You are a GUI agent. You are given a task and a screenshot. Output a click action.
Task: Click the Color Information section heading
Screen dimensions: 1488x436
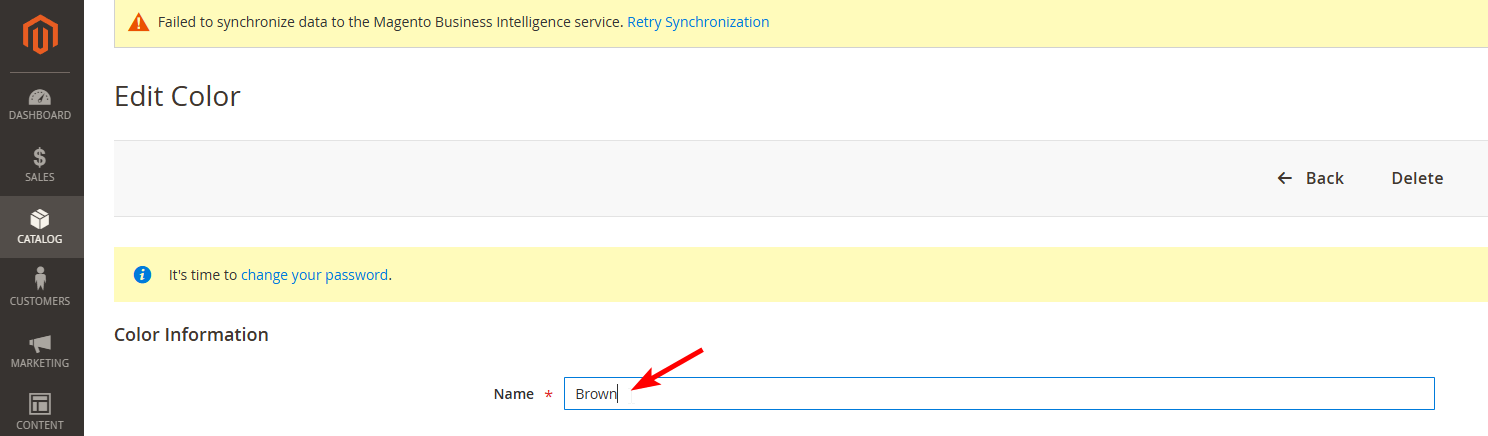tap(191, 334)
